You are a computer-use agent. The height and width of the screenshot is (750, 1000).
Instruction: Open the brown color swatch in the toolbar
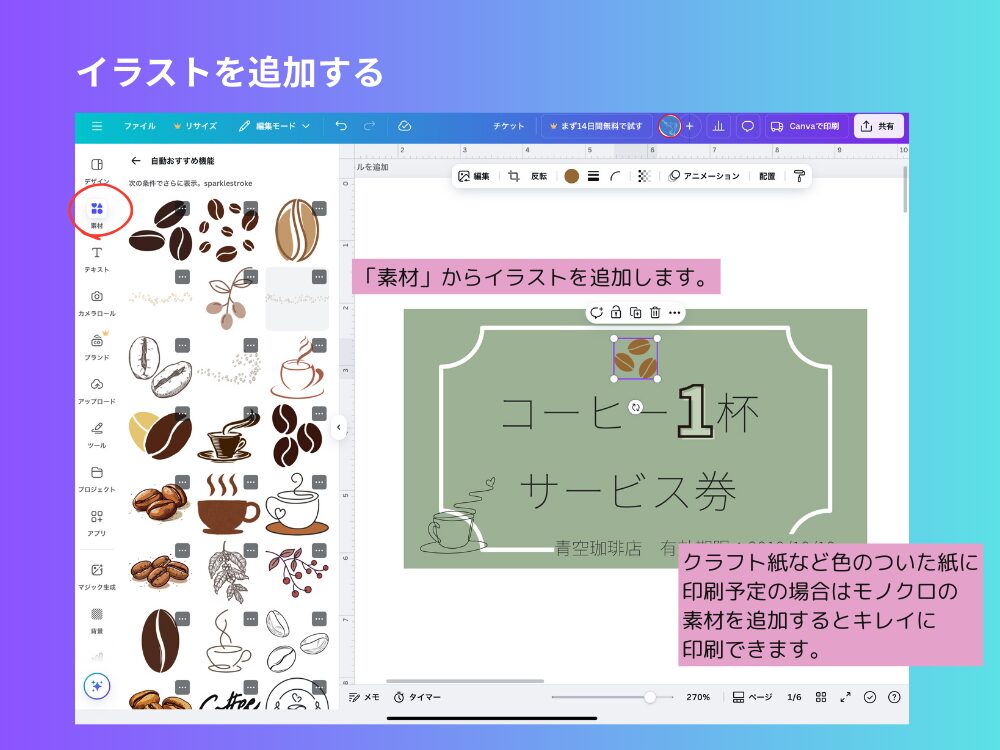pyautogui.click(x=571, y=176)
